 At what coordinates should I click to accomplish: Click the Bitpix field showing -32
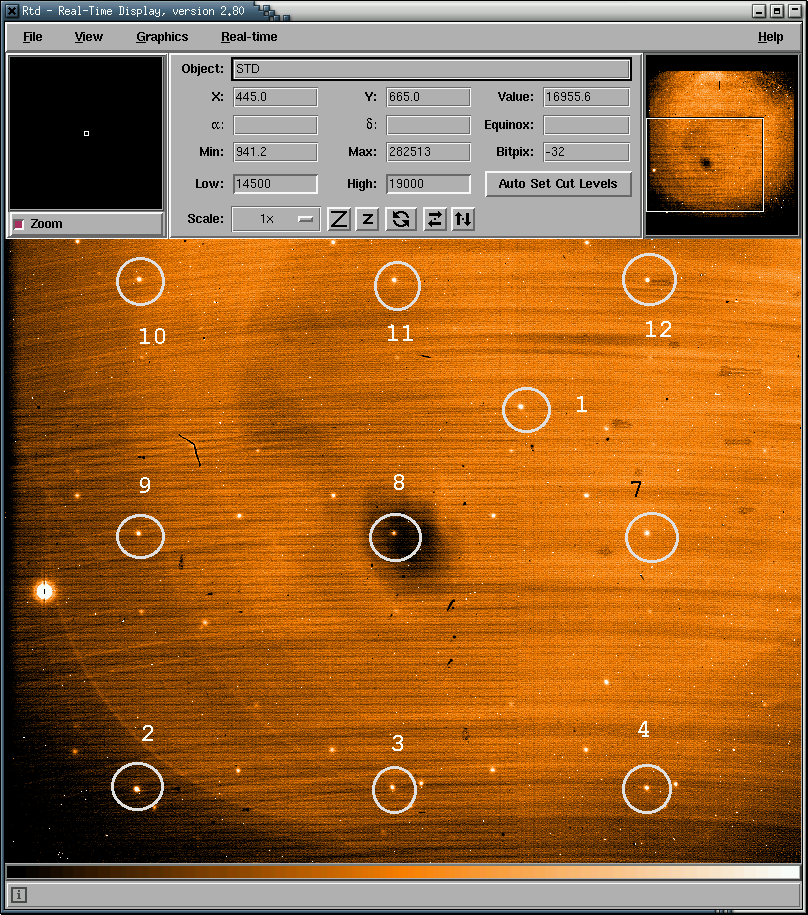pos(586,152)
